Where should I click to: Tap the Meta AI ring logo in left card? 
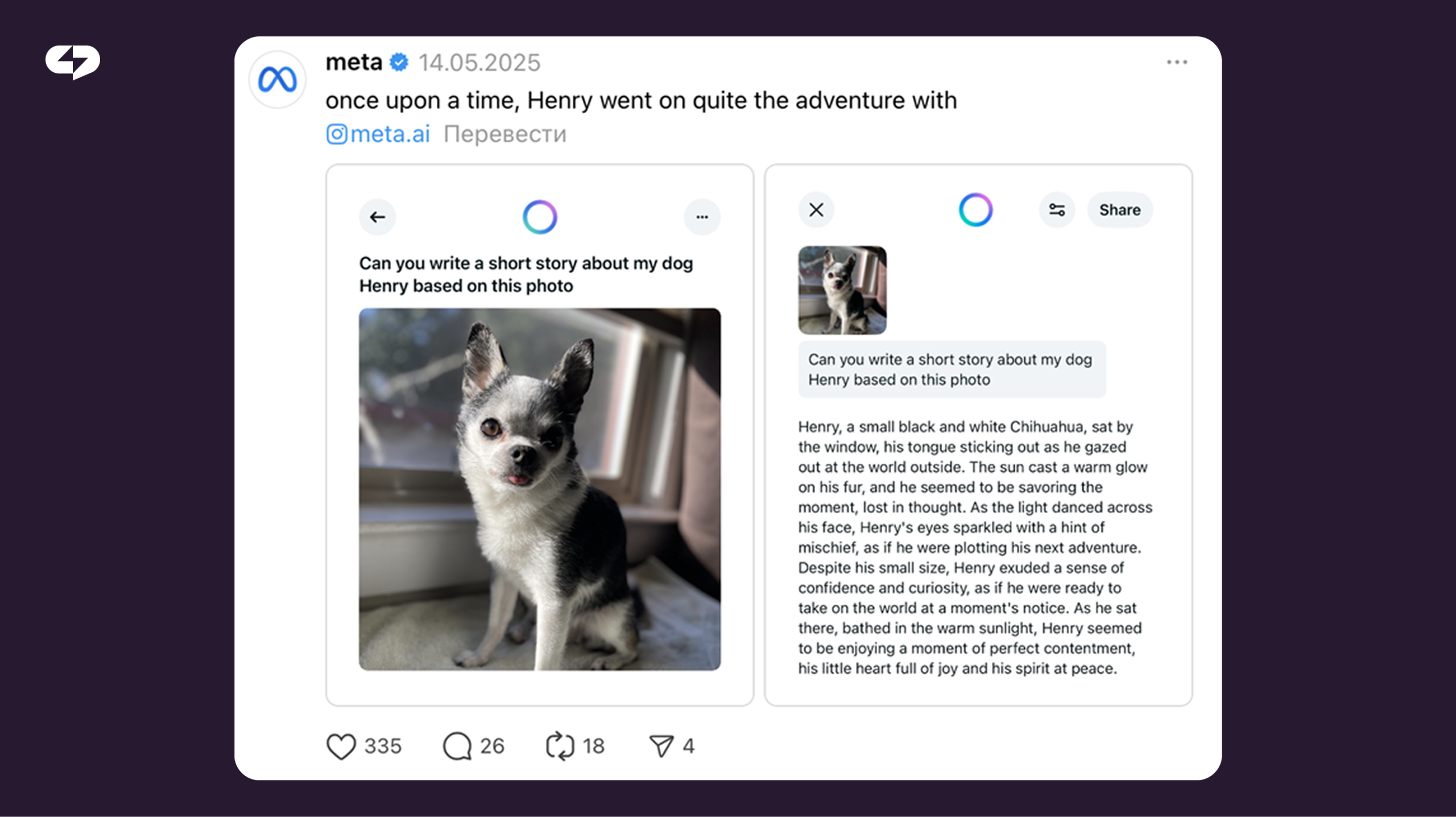(x=539, y=217)
